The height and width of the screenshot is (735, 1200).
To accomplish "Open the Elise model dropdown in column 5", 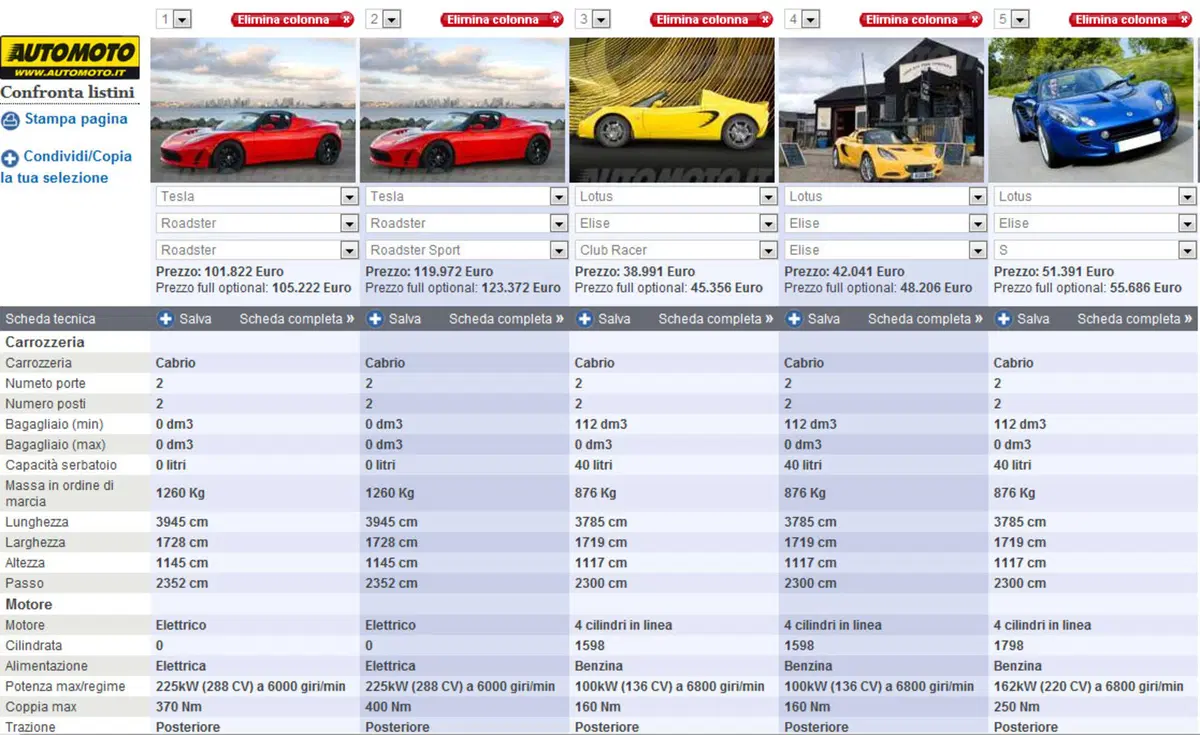I will tap(1095, 223).
